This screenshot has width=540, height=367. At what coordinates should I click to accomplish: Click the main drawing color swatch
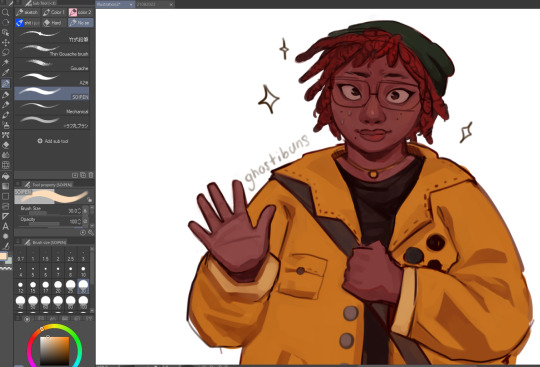pyautogui.click(x=3, y=256)
